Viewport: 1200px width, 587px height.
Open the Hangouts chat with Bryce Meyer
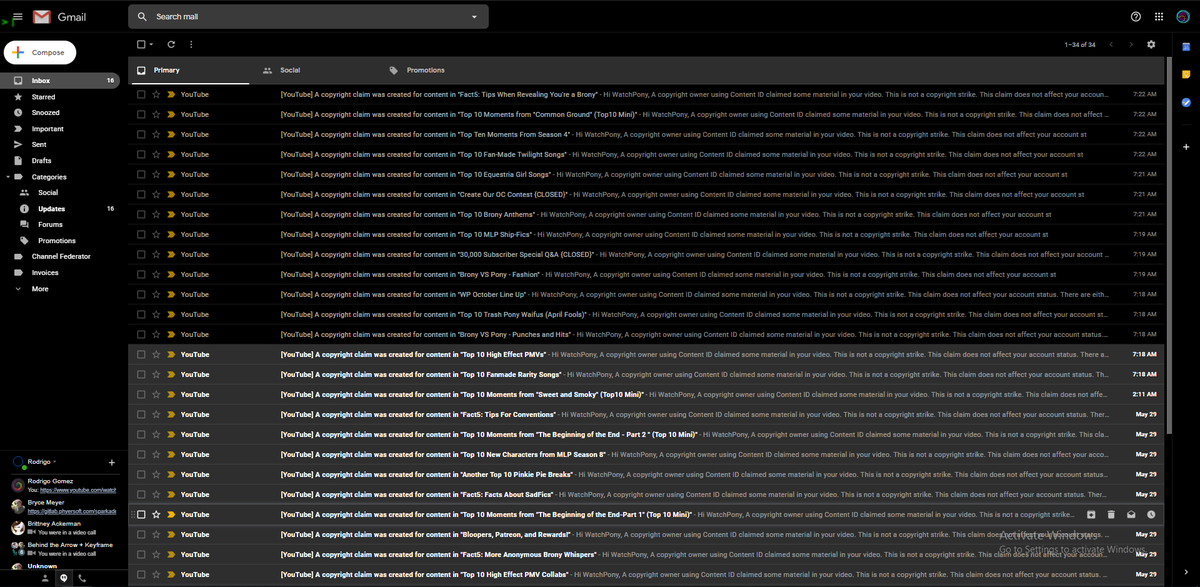pyautogui.click(x=62, y=506)
